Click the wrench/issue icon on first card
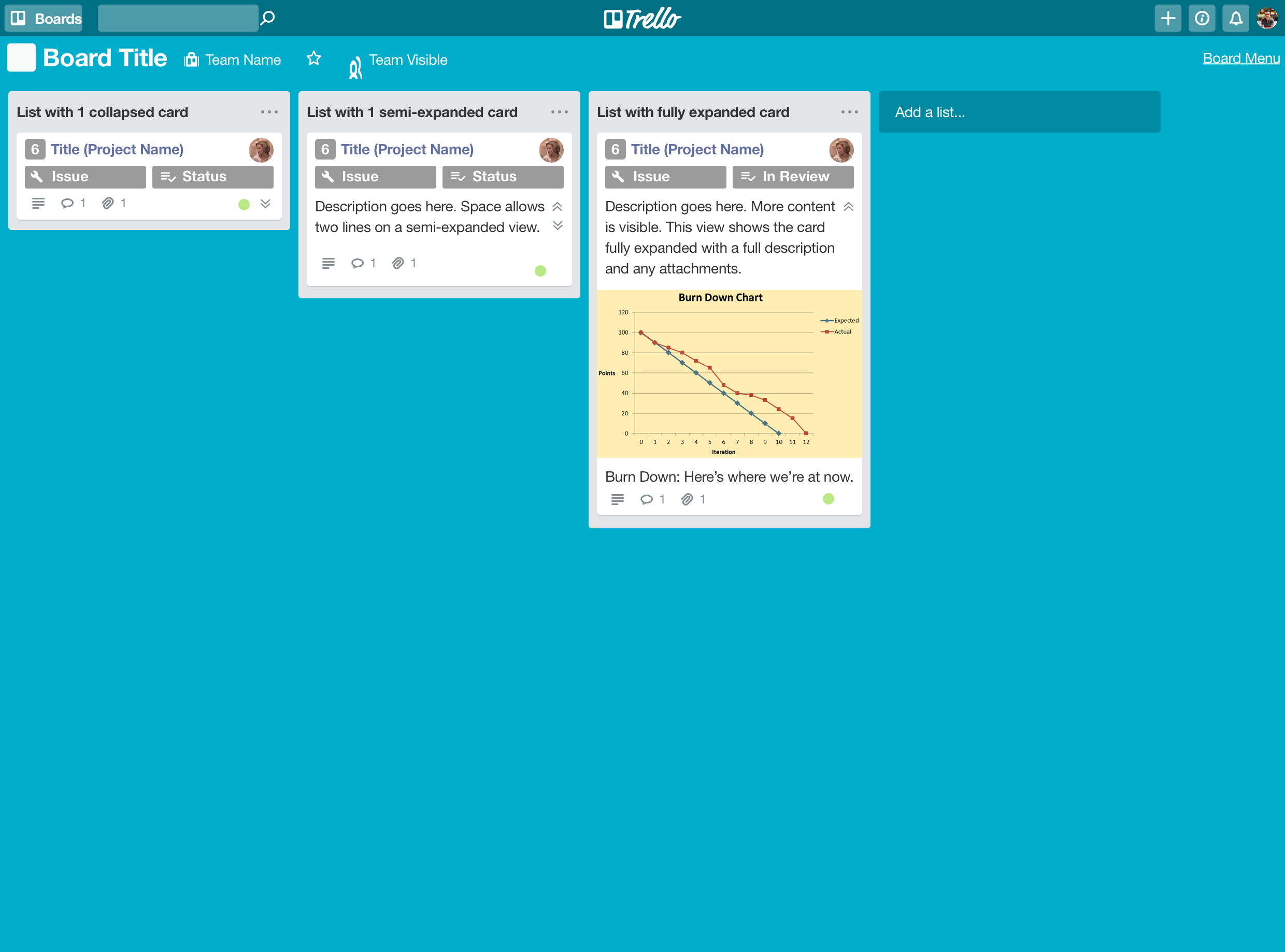 pos(38,177)
